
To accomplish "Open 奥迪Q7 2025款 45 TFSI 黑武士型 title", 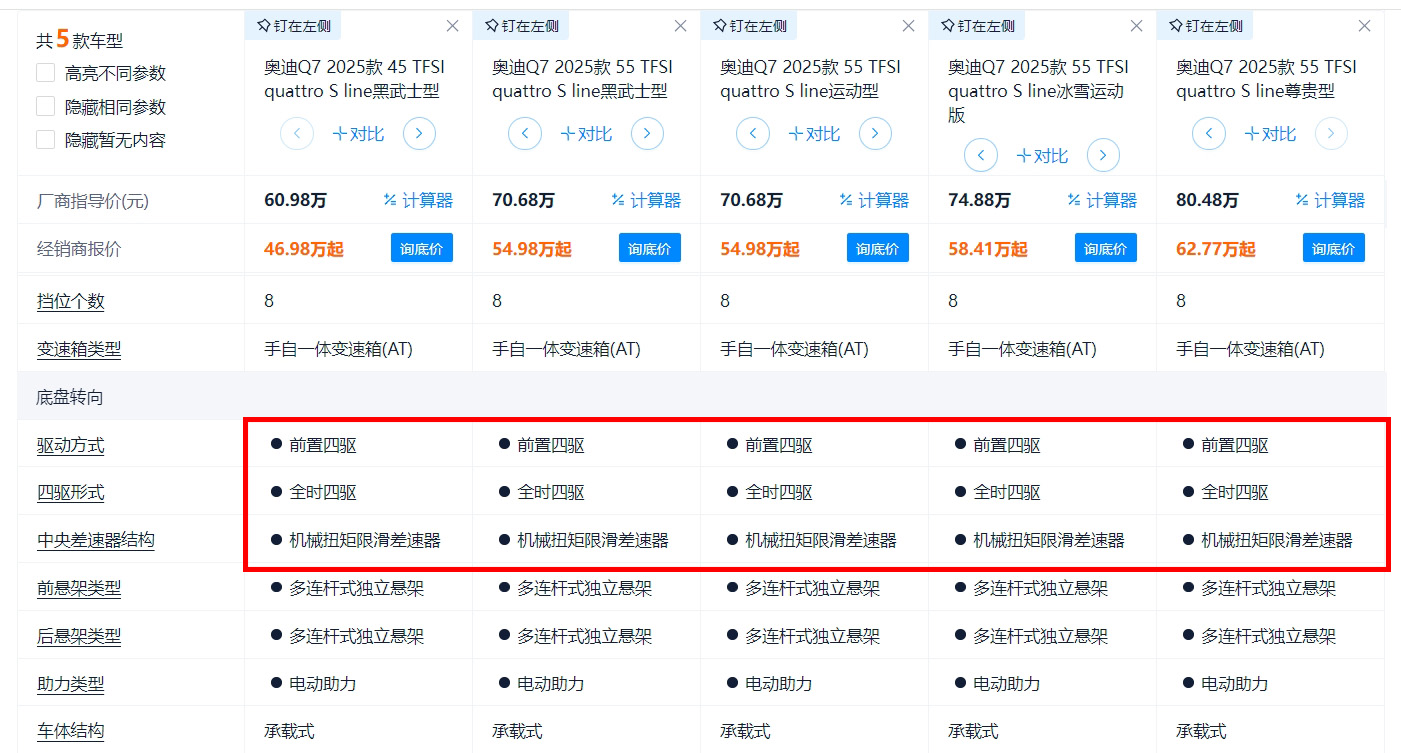I will [x=354, y=79].
